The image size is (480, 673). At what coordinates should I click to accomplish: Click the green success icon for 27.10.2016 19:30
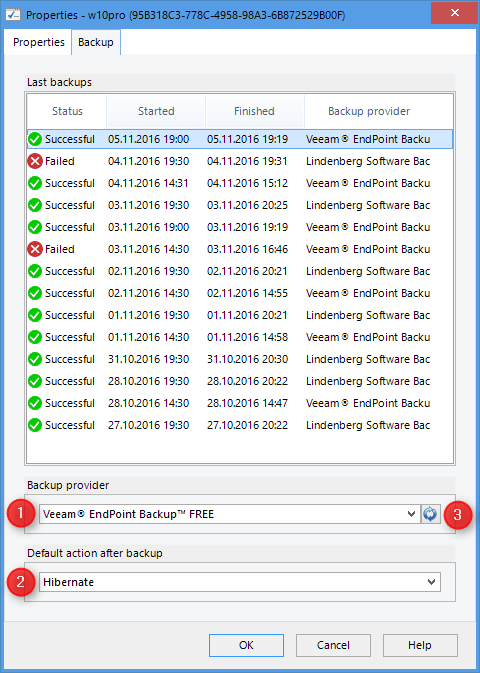(35, 425)
